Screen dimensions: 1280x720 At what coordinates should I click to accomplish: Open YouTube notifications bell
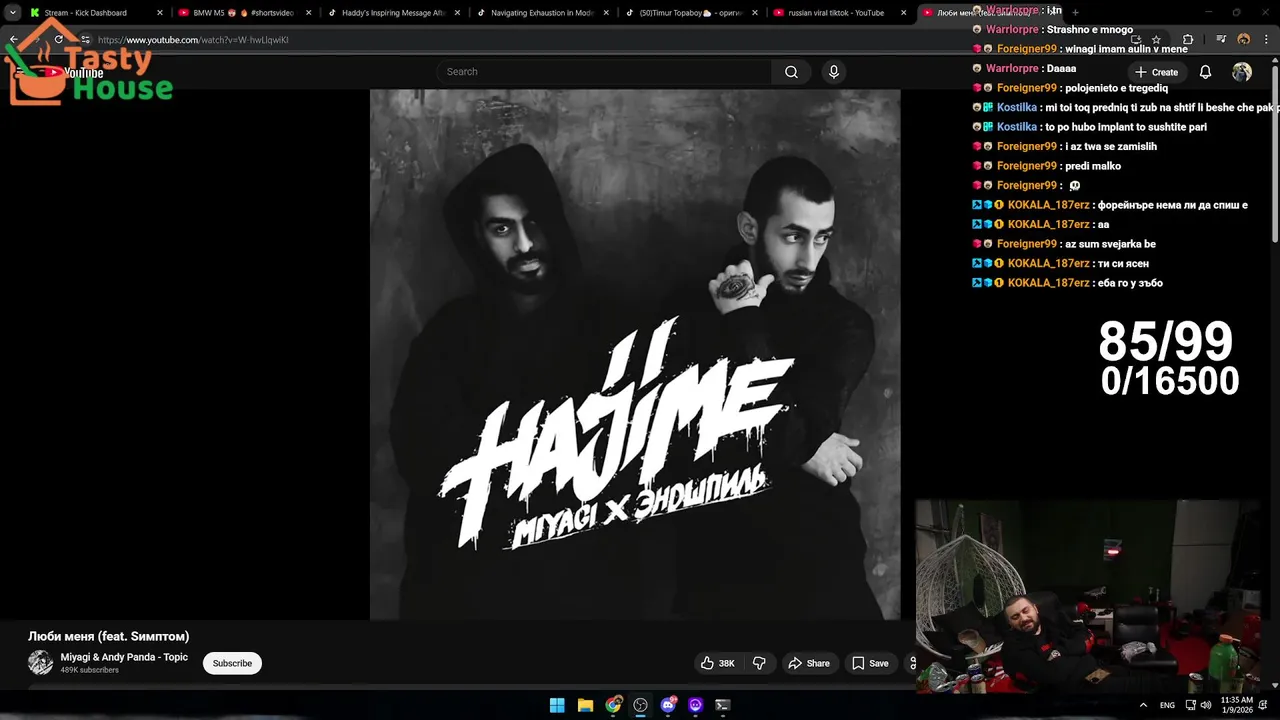(x=1205, y=72)
